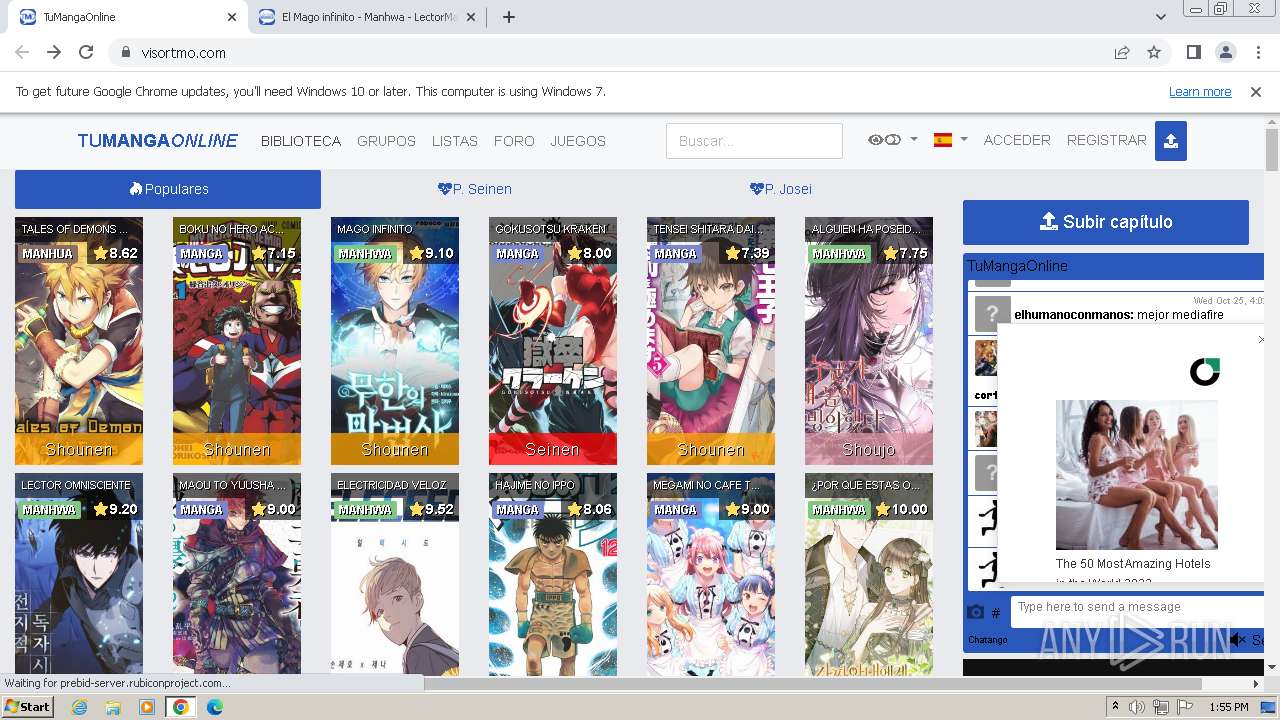Open Maou to Yuusha manga cover
This screenshot has width=1280, height=720.
[237, 575]
